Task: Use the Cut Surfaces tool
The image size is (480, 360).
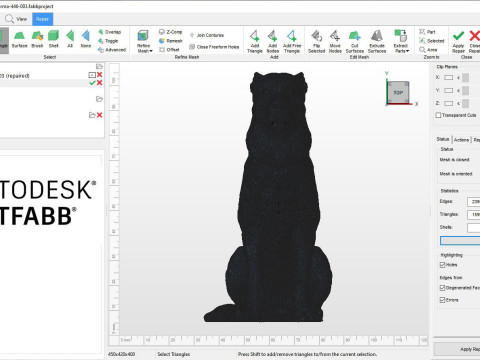Action: pos(355,41)
